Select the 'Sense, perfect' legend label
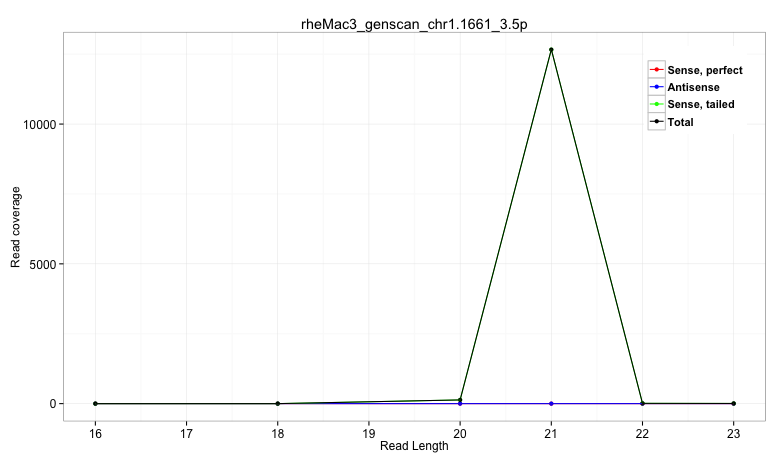Viewport: 780px width, 460px height. tap(704, 70)
